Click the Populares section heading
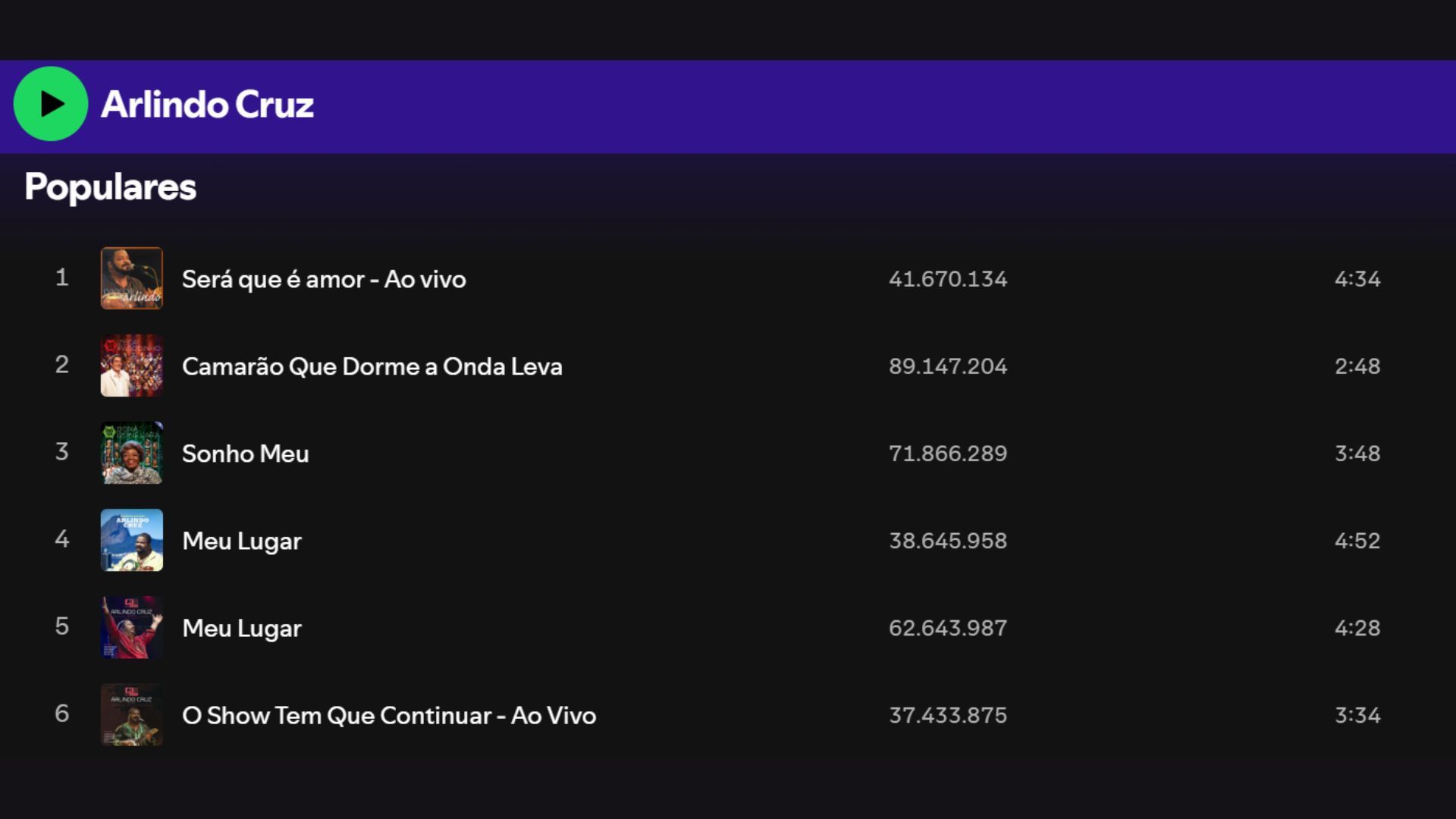Image resolution: width=1456 pixels, height=819 pixels. 111,187
